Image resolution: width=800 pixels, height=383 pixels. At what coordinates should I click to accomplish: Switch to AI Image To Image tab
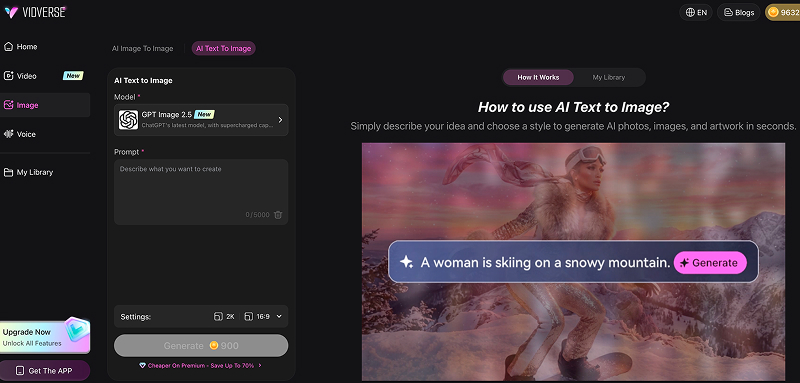(x=142, y=48)
